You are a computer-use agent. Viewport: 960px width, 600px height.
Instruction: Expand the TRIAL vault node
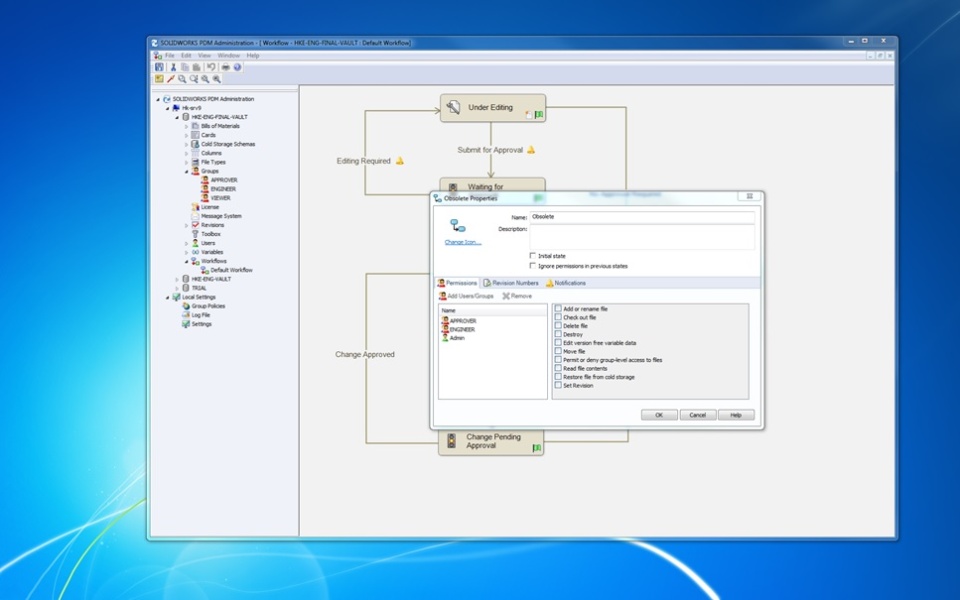[178, 288]
